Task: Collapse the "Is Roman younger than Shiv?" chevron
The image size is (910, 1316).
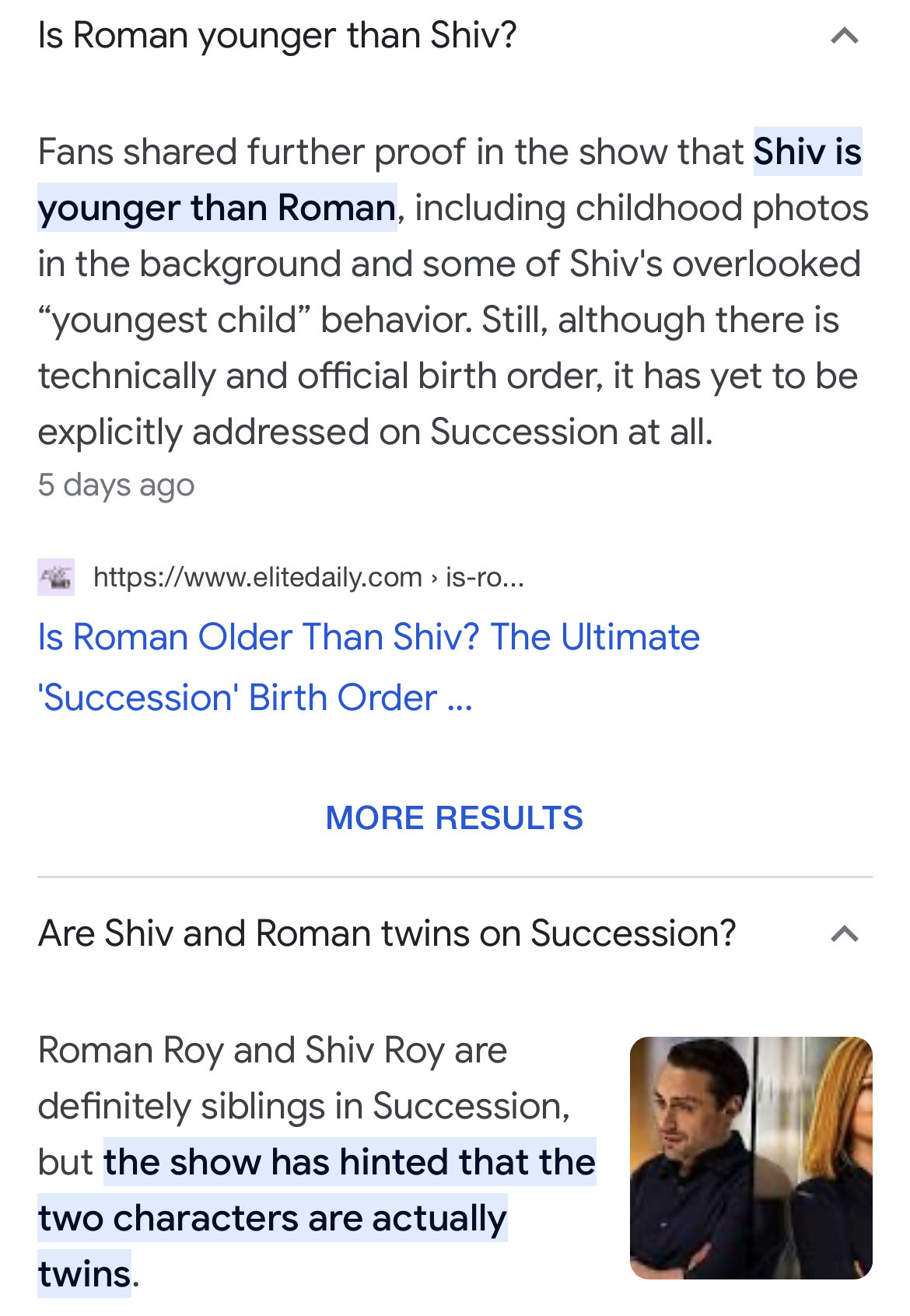Action: coord(844,36)
